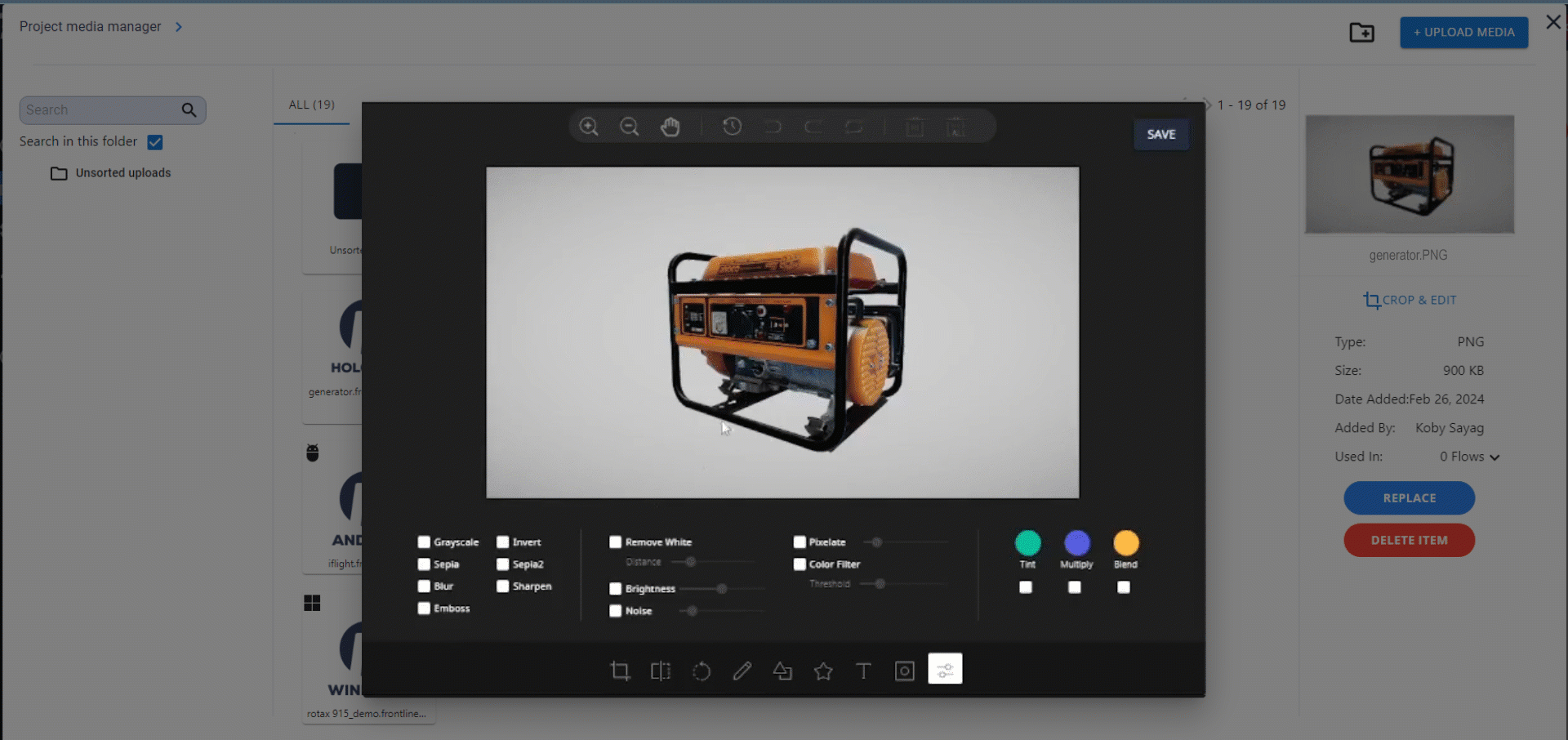The width and height of the screenshot is (1568, 740).
Task: Enable the Sharpen filter
Action: [x=503, y=586]
